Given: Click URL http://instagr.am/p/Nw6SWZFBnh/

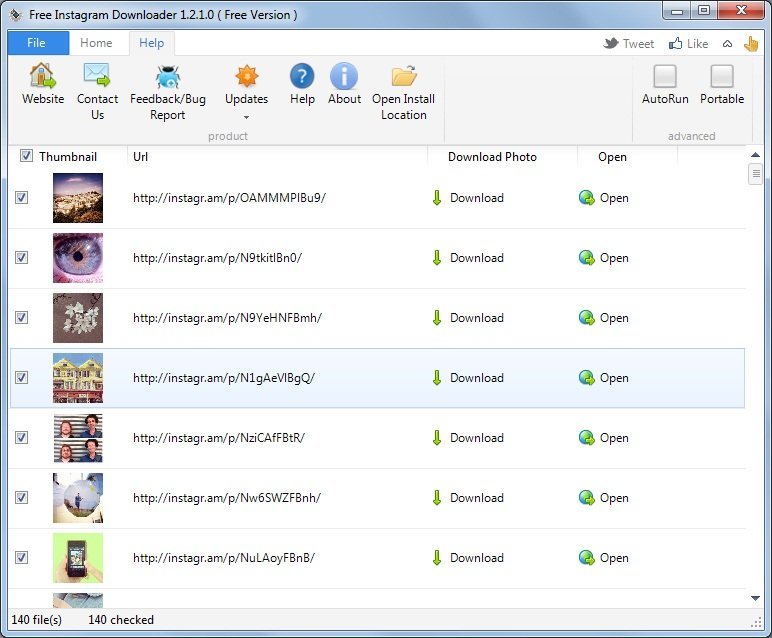Looking at the screenshot, I should tap(226, 498).
